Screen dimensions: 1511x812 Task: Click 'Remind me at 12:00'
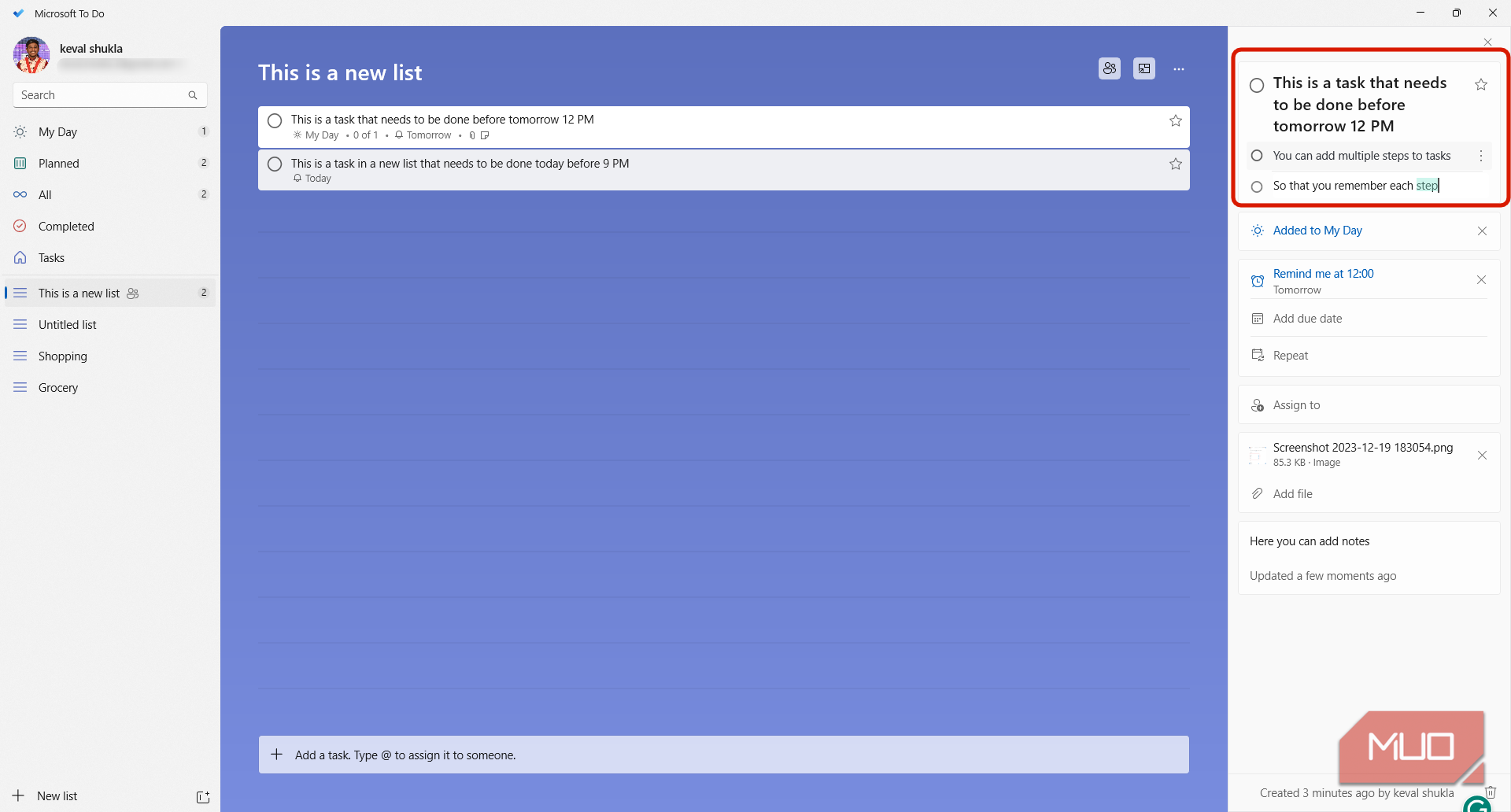click(x=1323, y=274)
